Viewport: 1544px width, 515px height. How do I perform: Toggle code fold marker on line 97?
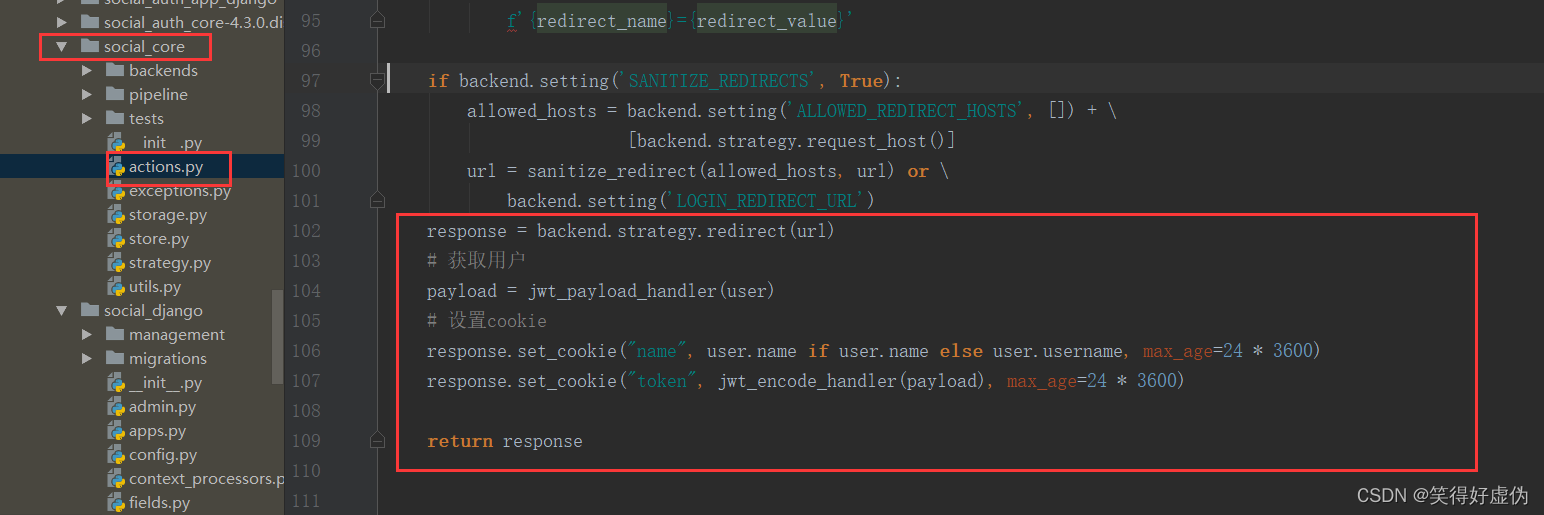[x=377, y=80]
